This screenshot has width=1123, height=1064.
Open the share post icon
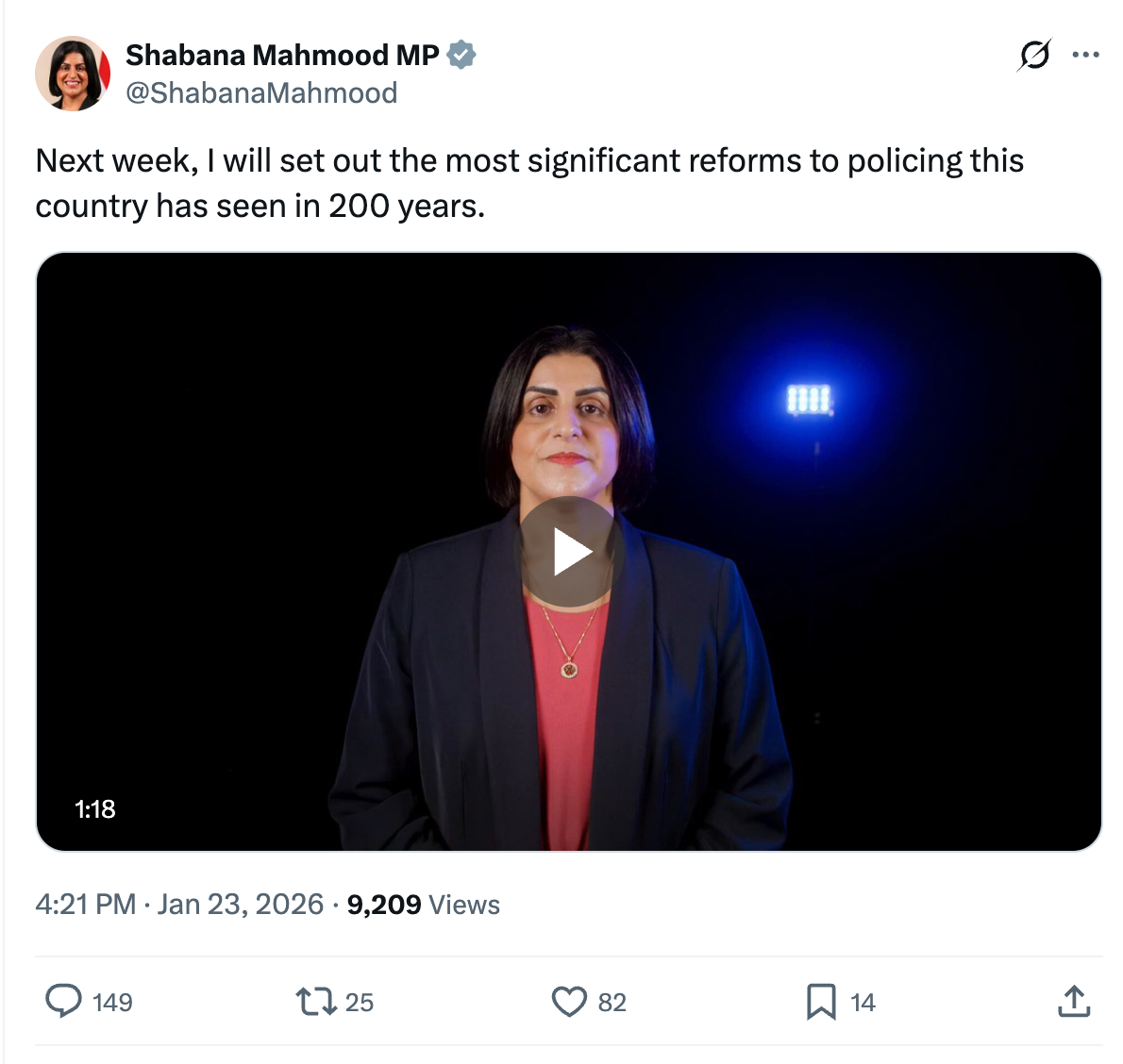coord(1074,1001)
